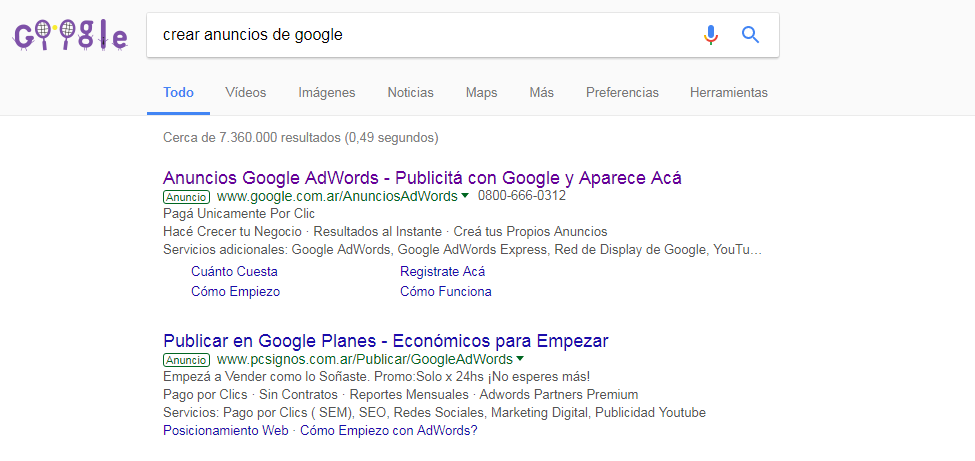The image size is (975, 461).
Task: Click the 'Cerca de 7.360.000 resultados' stats text
Action: [x=301, y=138]
